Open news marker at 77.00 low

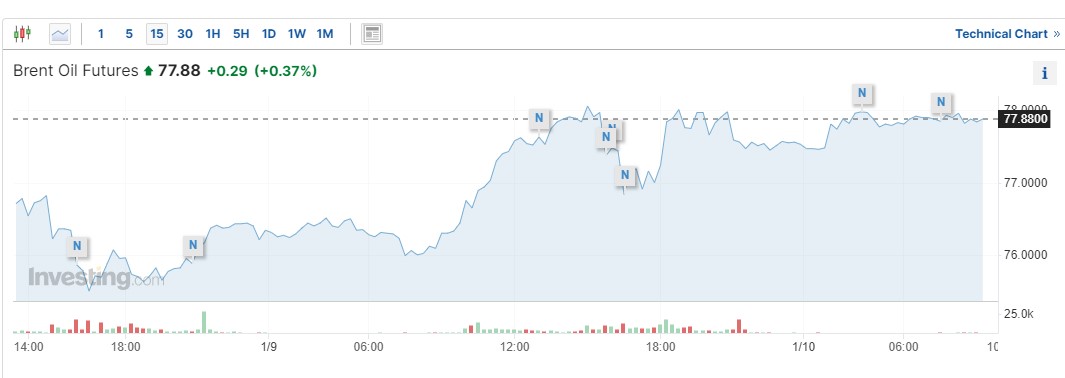point(626,176)
